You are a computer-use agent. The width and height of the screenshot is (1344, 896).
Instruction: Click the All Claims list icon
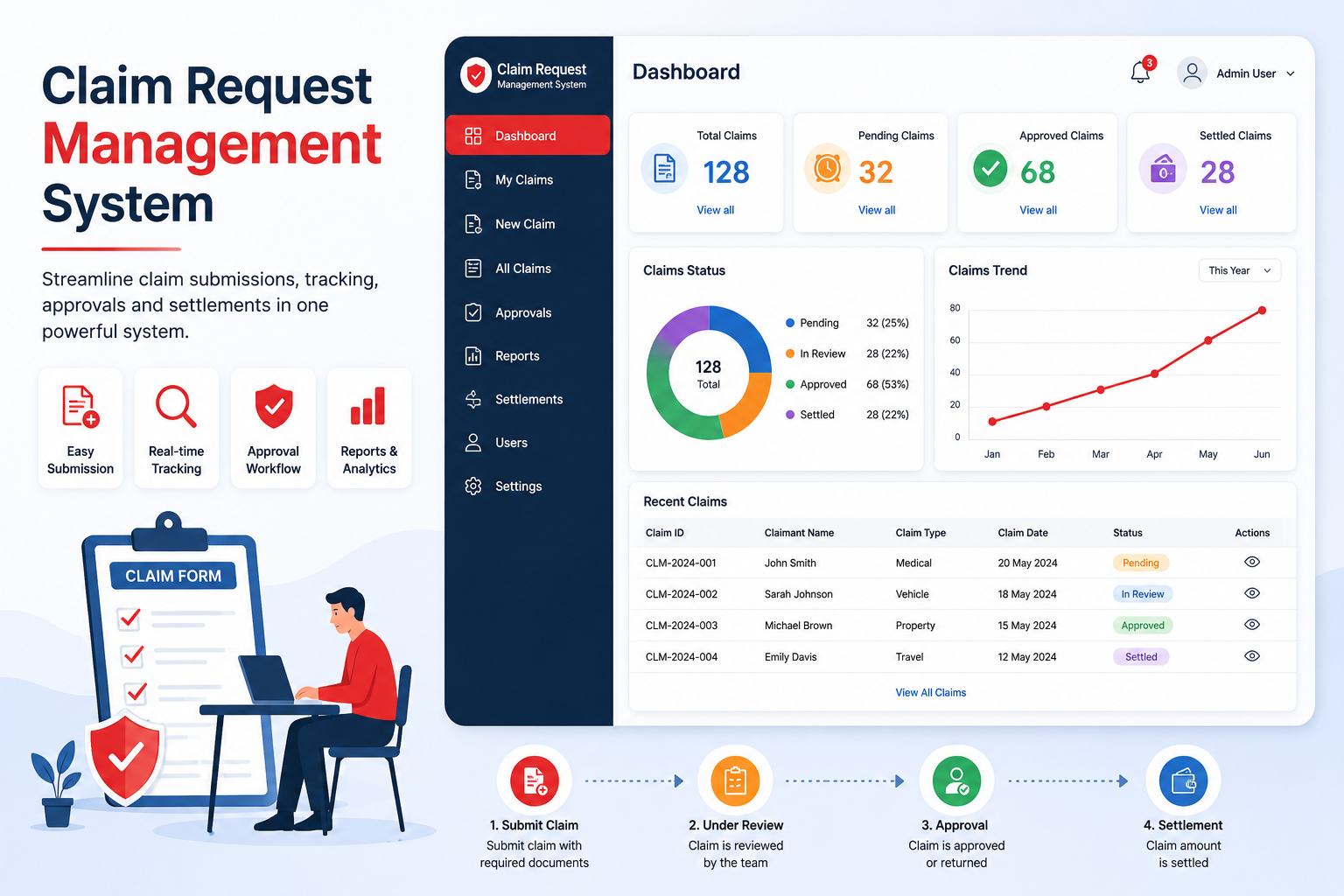(473, 269)
